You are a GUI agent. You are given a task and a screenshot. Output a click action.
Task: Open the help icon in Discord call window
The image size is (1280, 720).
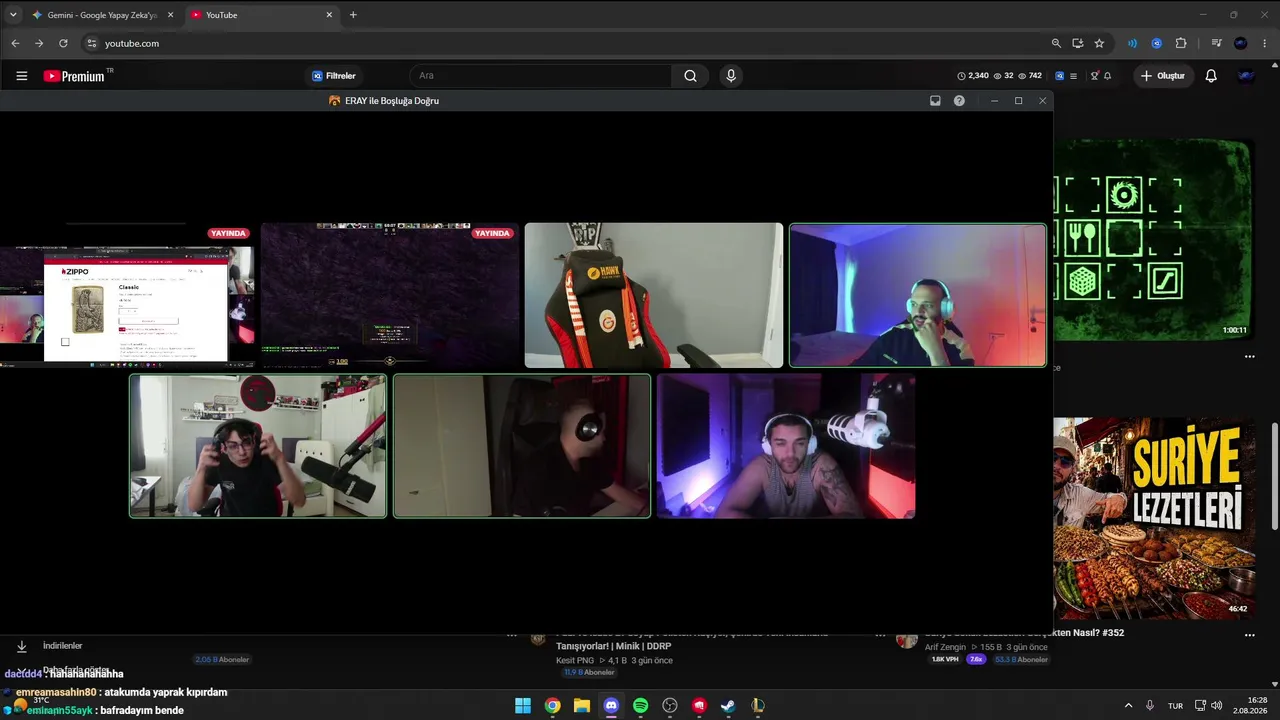pyautogui.click(x=959, y=101)
